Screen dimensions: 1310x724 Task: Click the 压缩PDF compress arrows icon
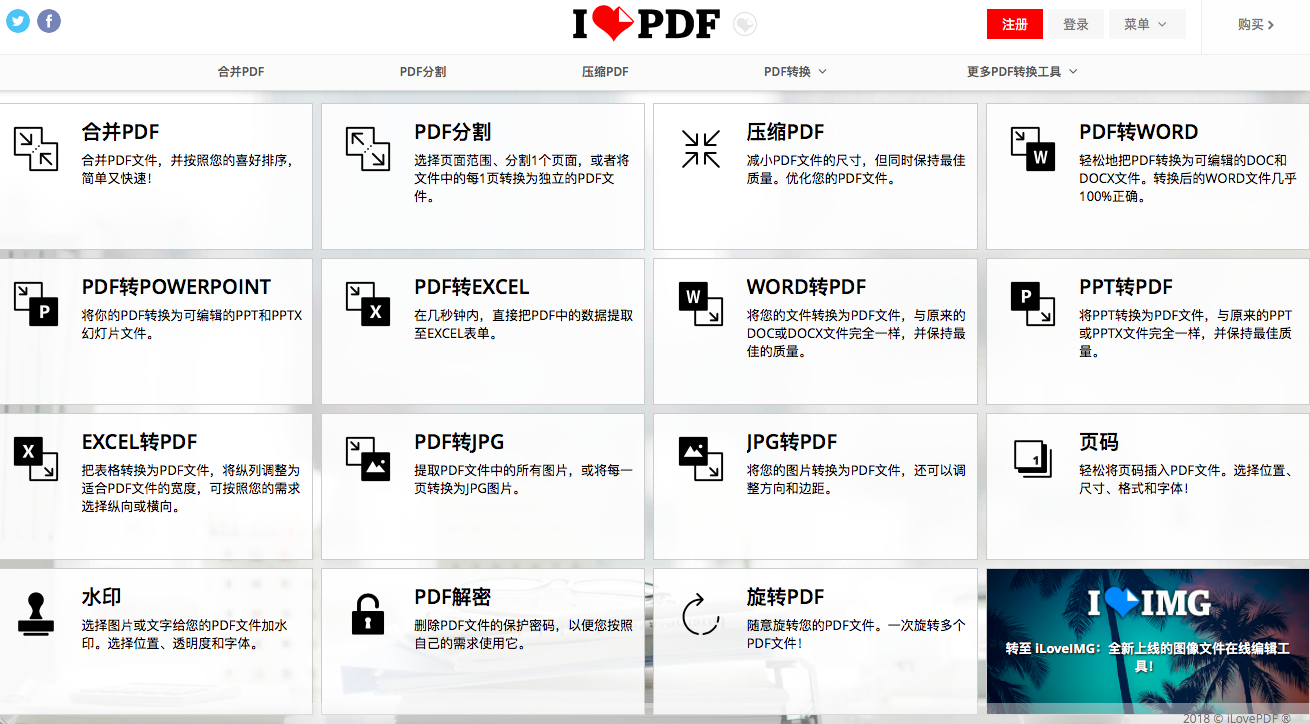pos(700,148)
